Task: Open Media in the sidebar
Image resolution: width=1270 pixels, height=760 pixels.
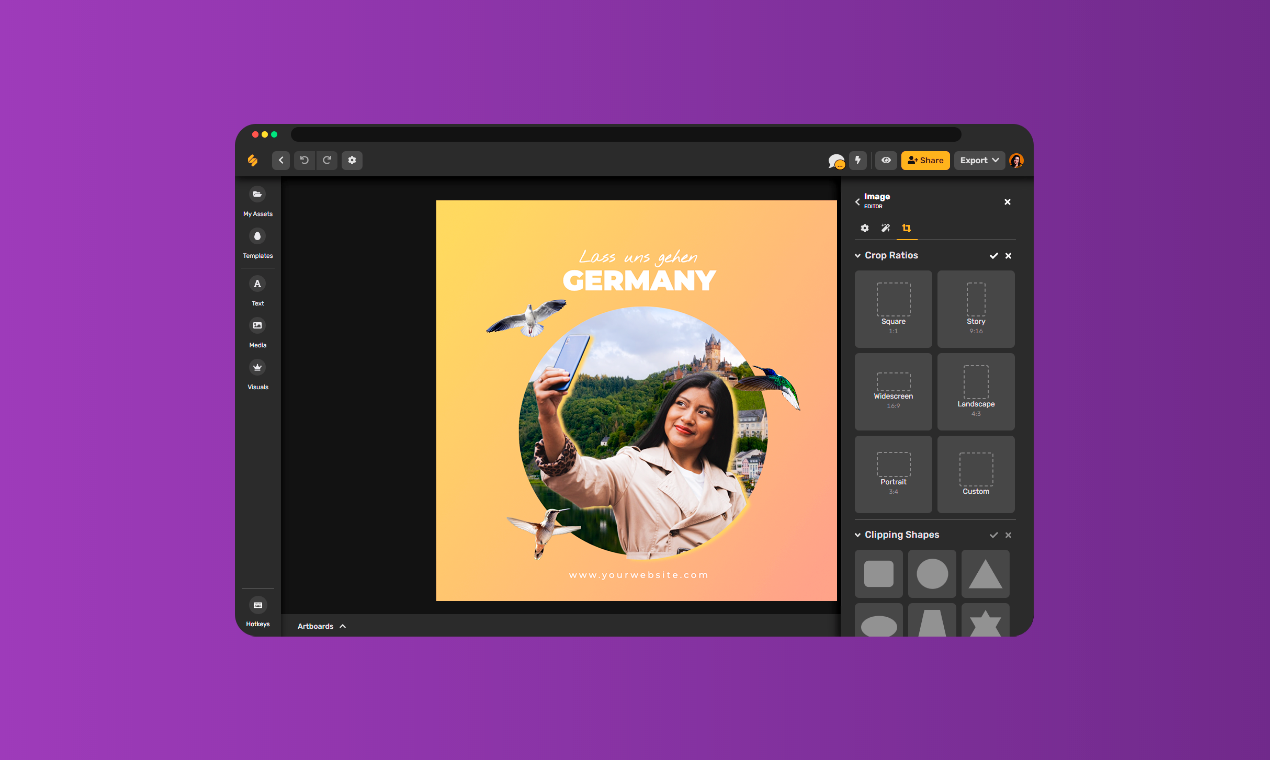Action: point(257,331)
